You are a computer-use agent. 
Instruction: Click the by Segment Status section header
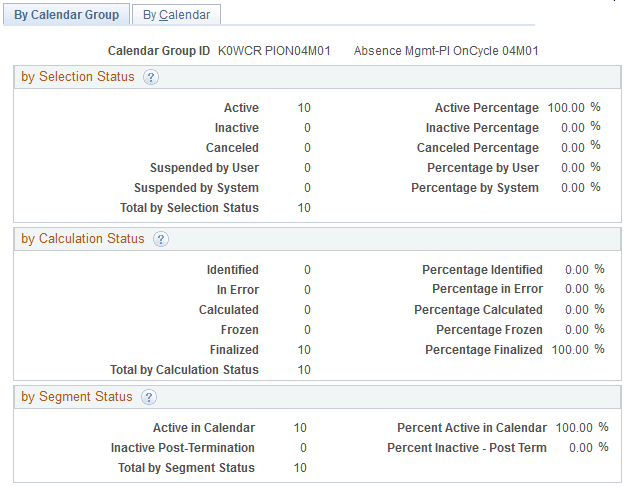(x=77, y=397)
